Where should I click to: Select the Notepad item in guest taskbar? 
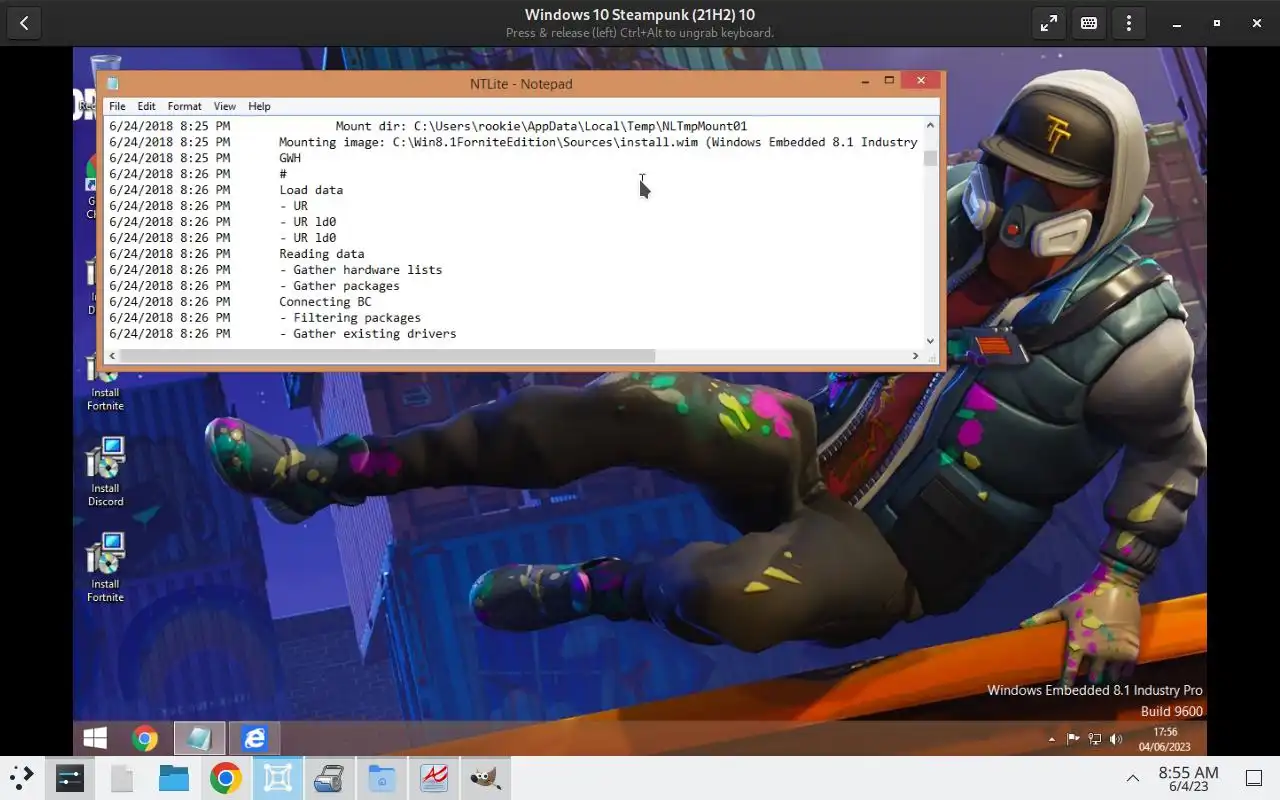click(199, 739)
